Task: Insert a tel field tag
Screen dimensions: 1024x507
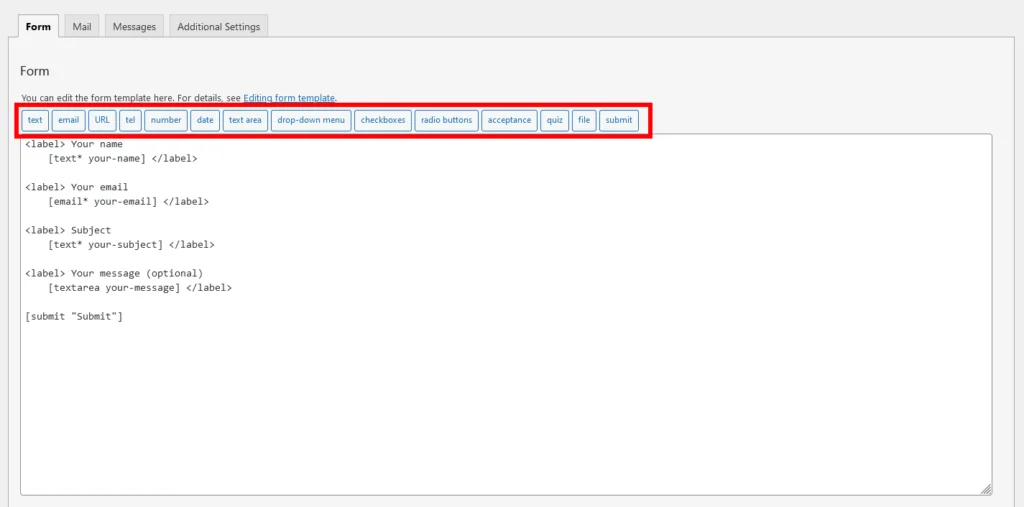Action: pos(130,120)
